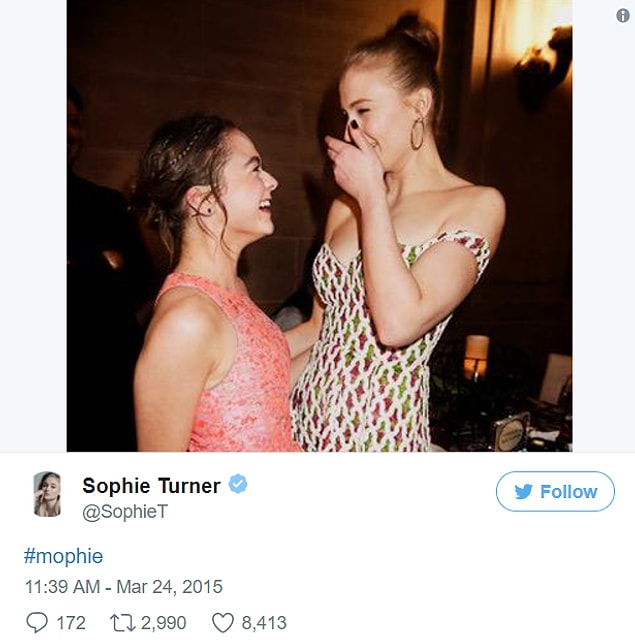Open the embedded tweet photo
Viewport: 635px width, 640px height.
click(x=319, y=226)
